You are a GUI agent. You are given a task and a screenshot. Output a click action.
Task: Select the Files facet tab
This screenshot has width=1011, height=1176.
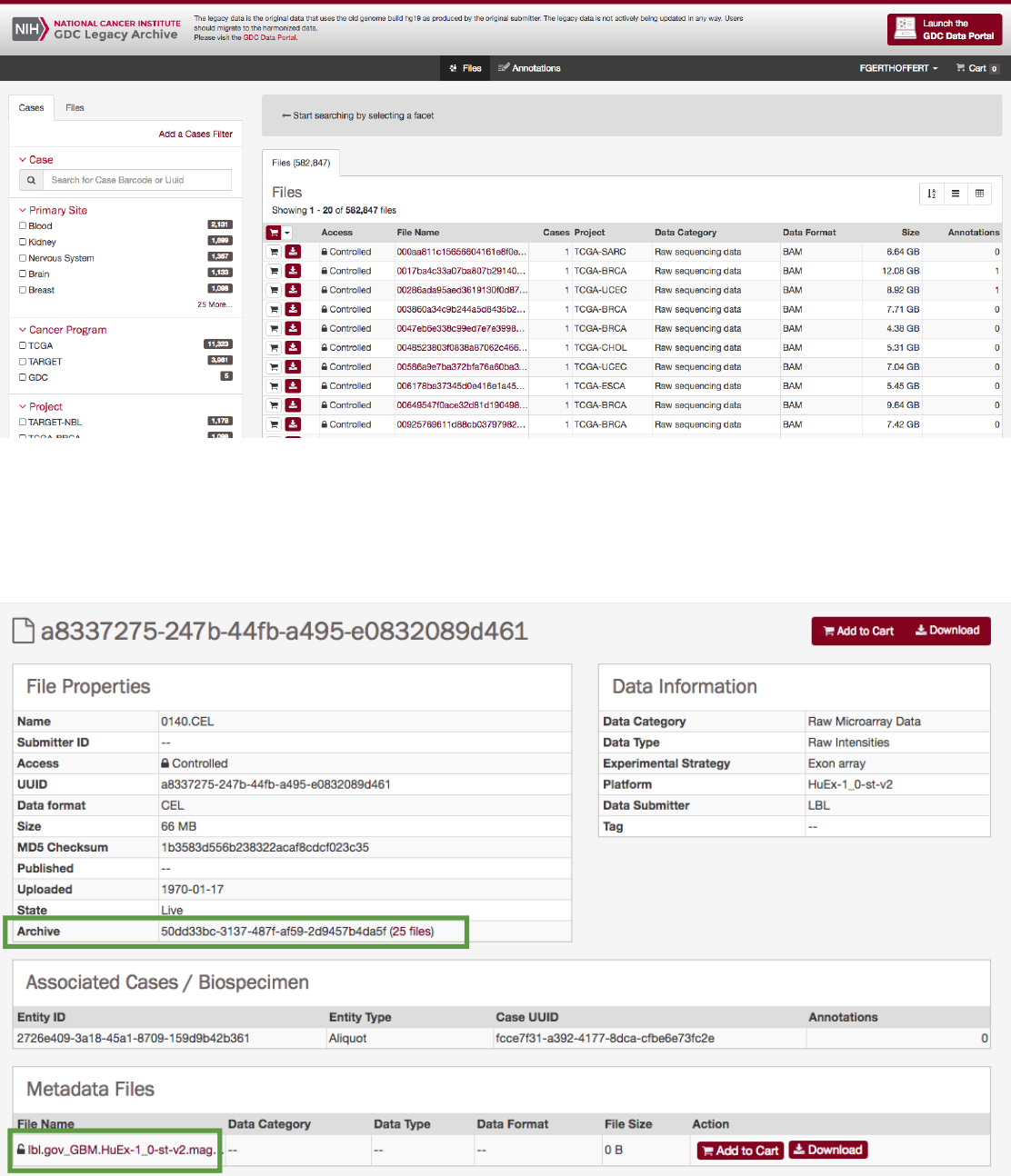point(75,107)
